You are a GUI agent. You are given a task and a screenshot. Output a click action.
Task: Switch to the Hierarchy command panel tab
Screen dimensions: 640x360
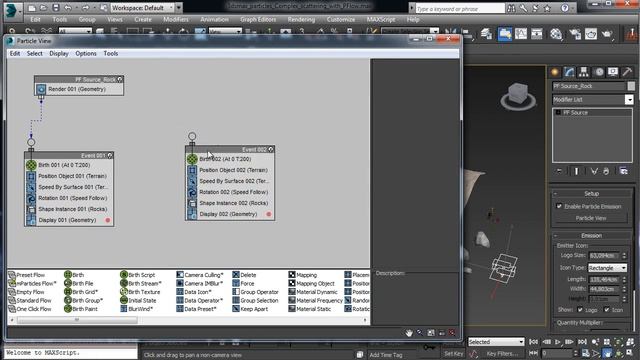click(x=584, y=72)
